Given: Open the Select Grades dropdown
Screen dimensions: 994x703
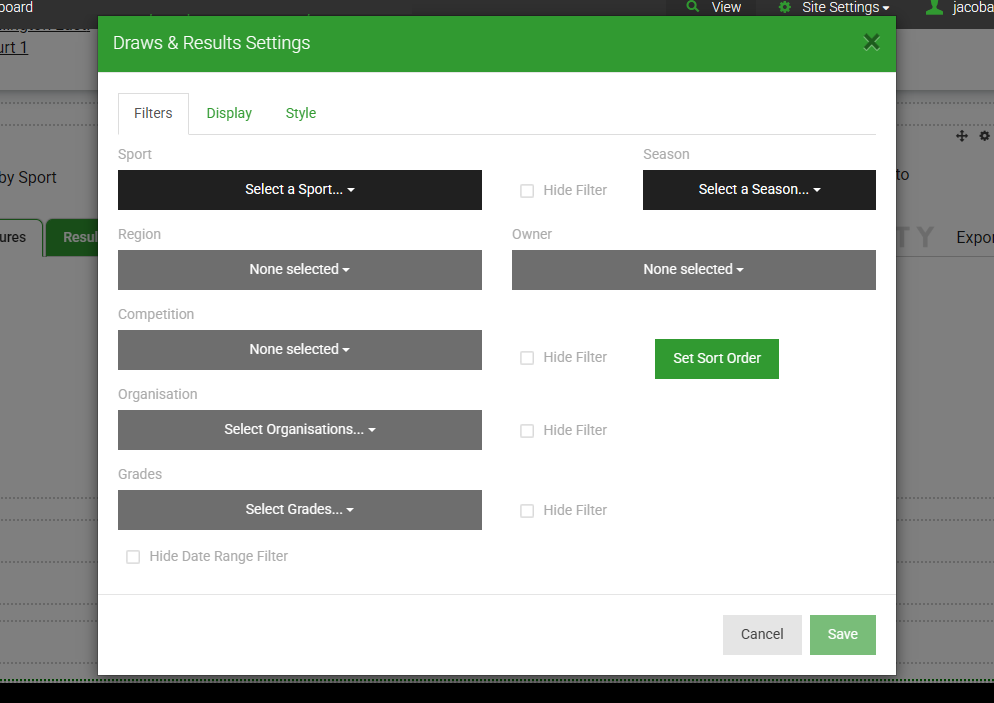Looking at the screenshot, I should [300, 510].
